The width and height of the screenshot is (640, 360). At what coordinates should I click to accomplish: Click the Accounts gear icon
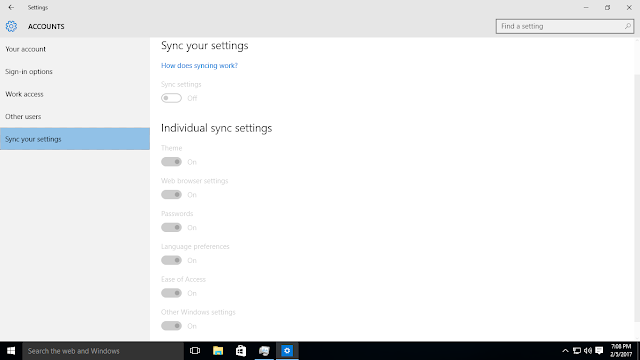[11, 26]
